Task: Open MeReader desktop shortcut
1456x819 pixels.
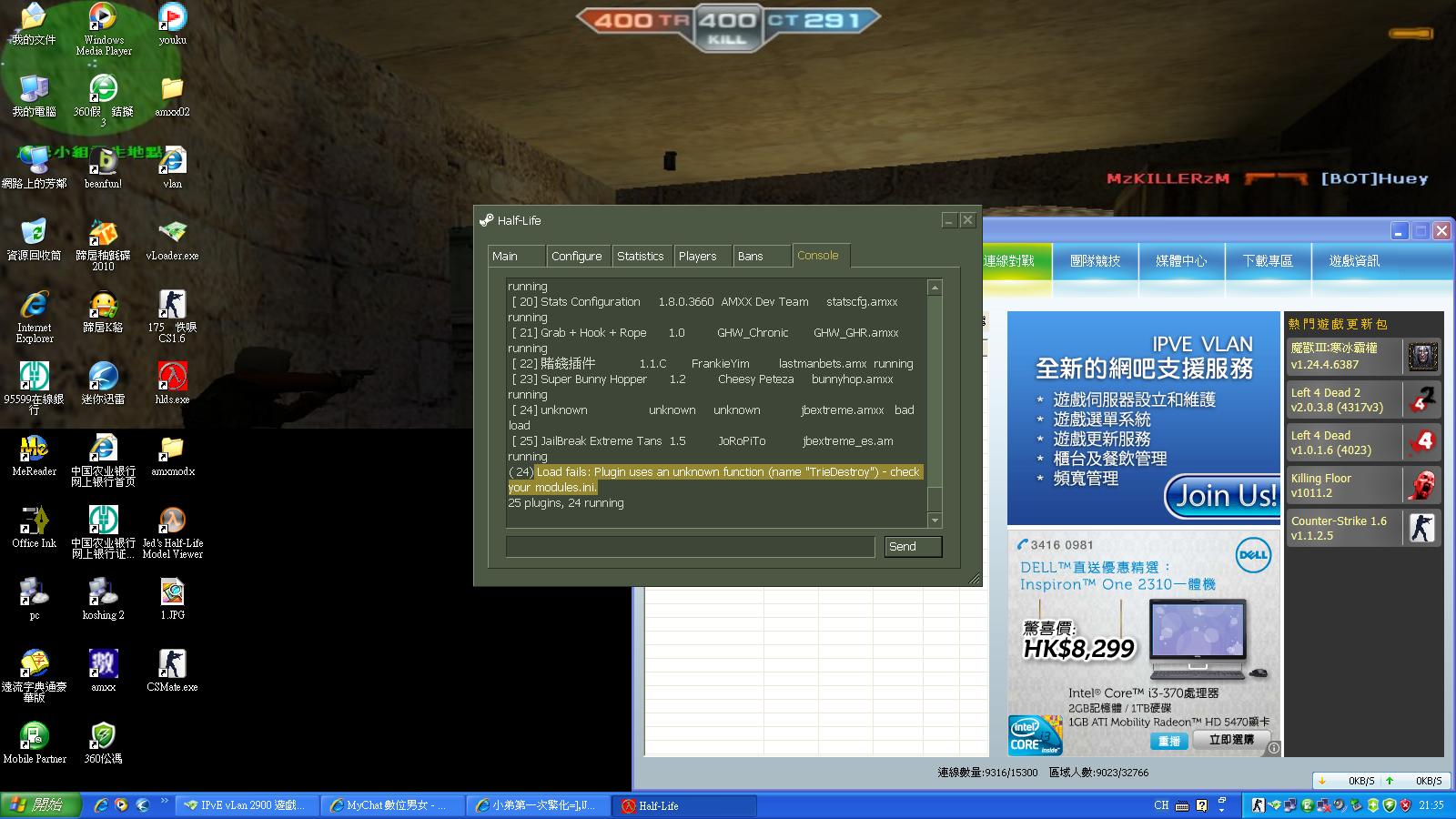Action: [35, 455]
